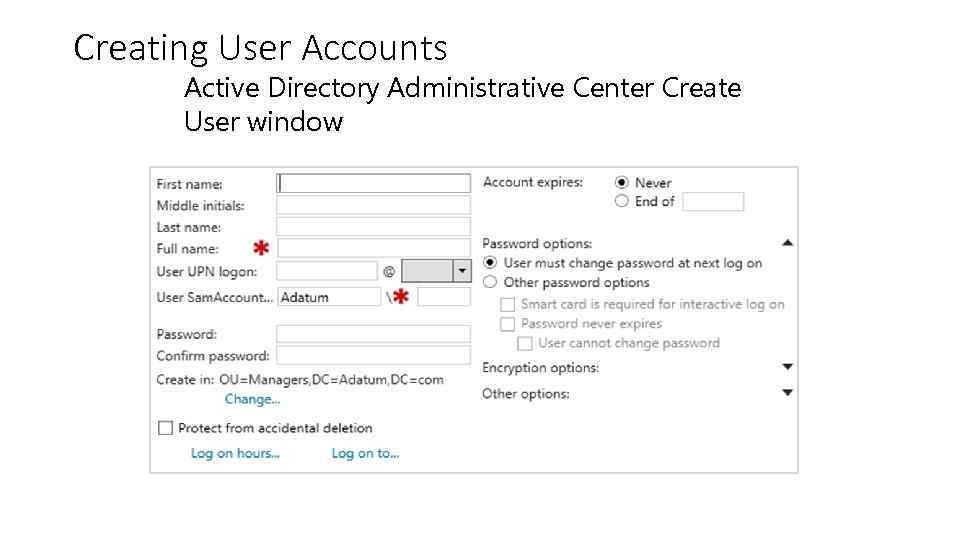Click the End of expiry date box
Image resolution: width=960 pixels, height=540 pixels.
click(713, 201)
